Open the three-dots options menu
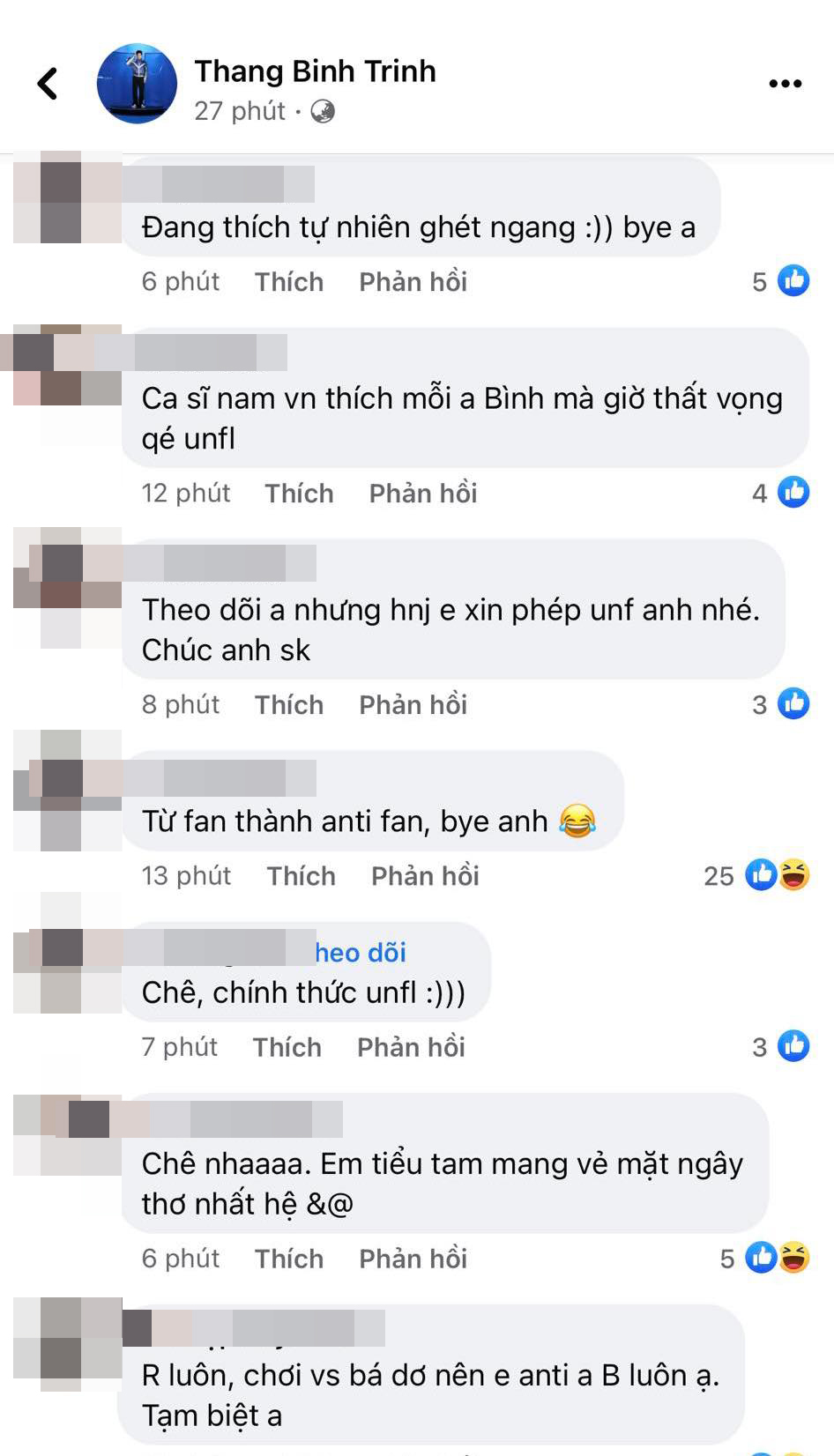 pos(785,84)
